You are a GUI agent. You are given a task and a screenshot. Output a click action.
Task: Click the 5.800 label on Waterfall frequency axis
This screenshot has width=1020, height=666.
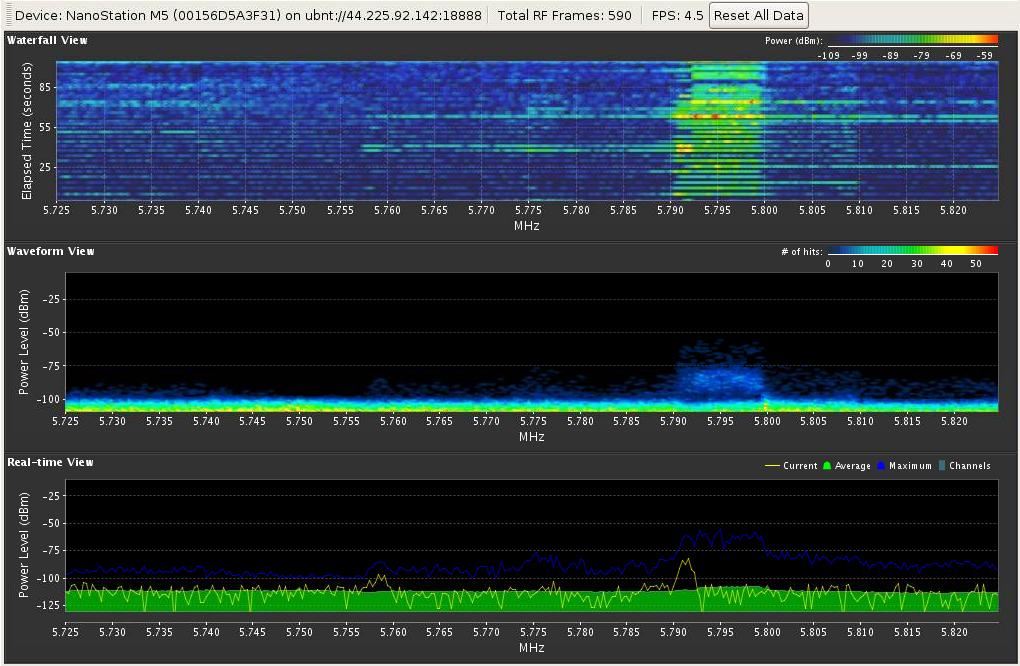click(766, 210)
